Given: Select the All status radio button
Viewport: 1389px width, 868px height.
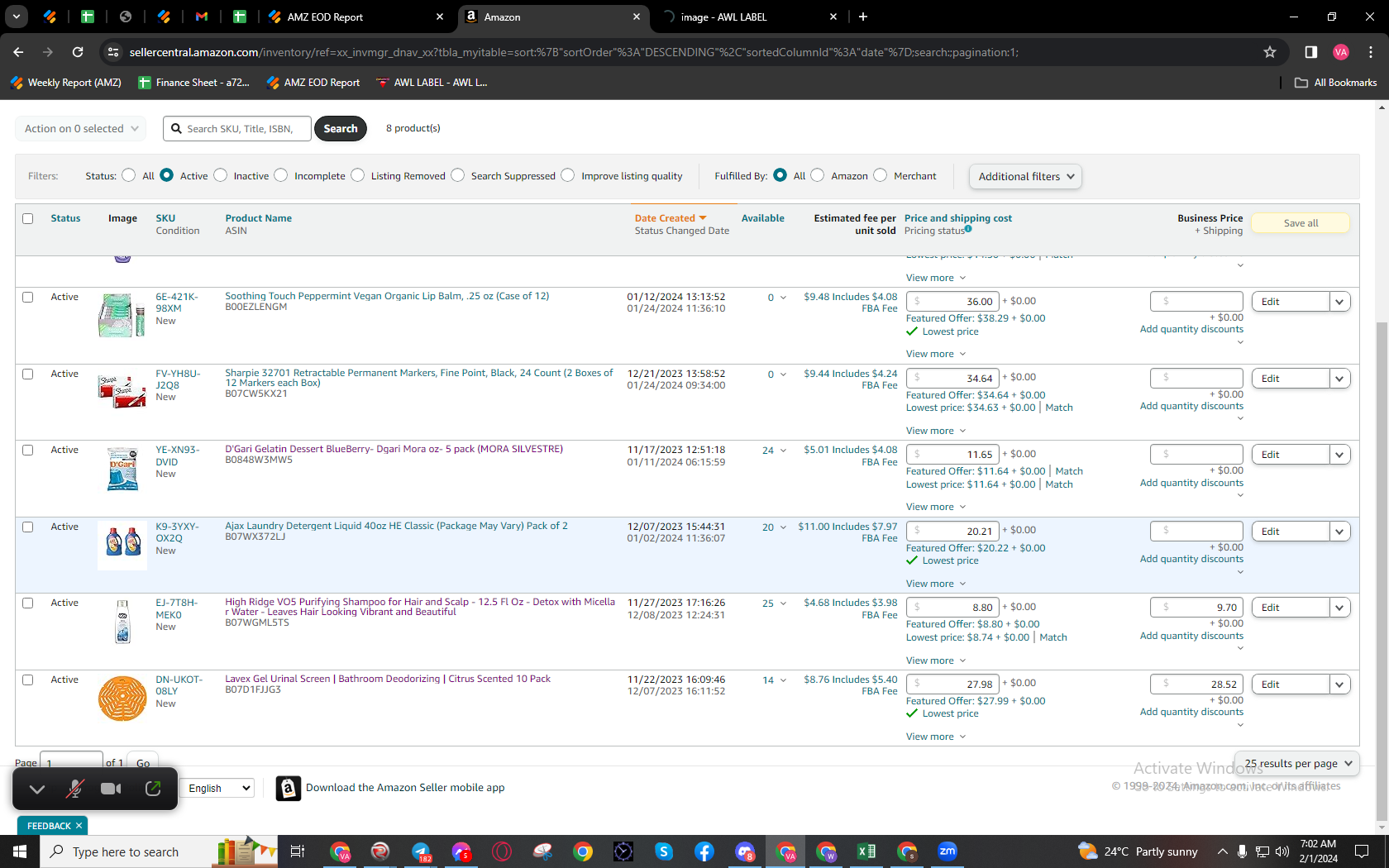Looking at the screenshot, I should [x=129, y=175].
